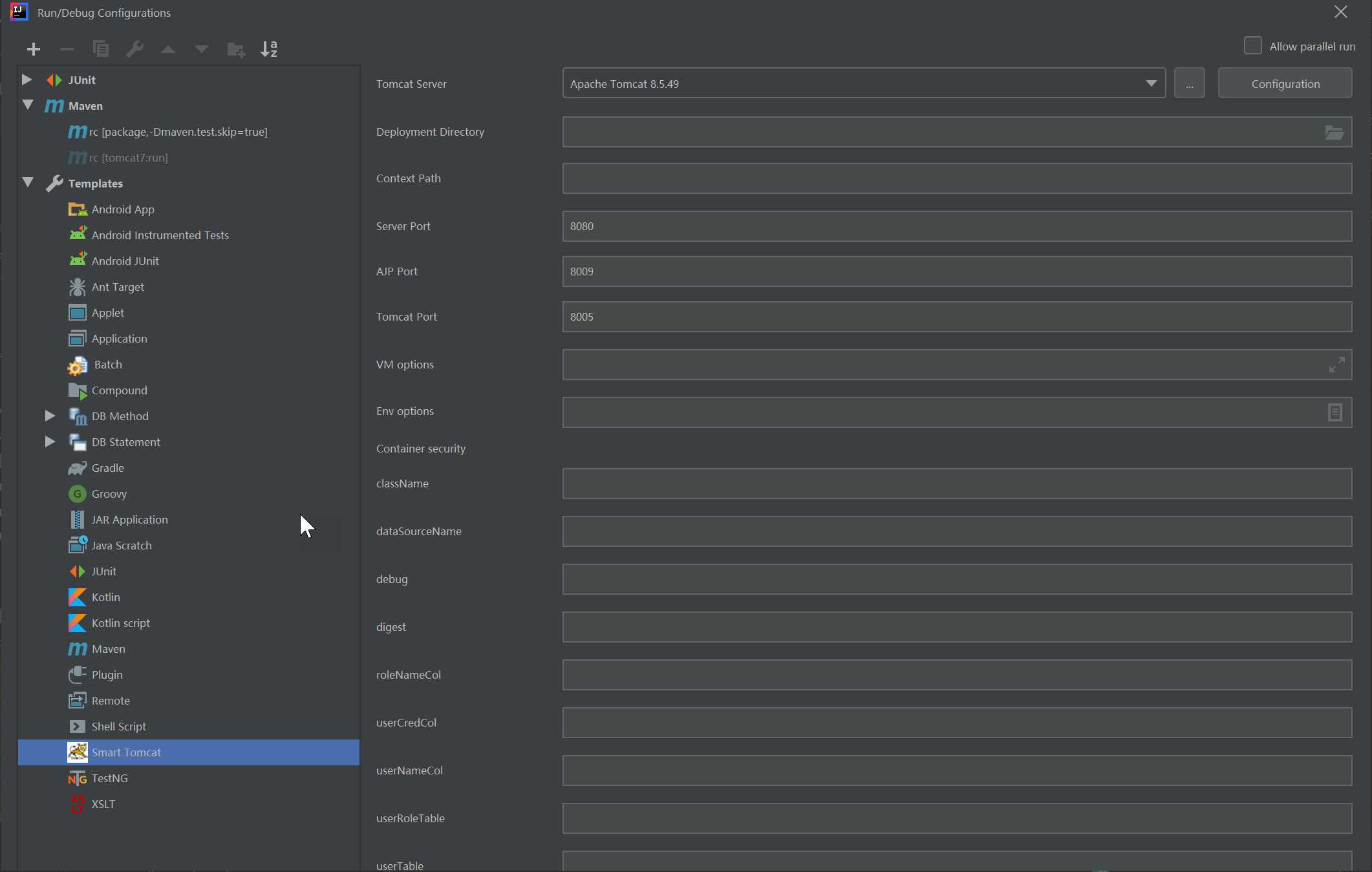
Task: Open Env options list editor icon
Action: [x=1334, y=412]
